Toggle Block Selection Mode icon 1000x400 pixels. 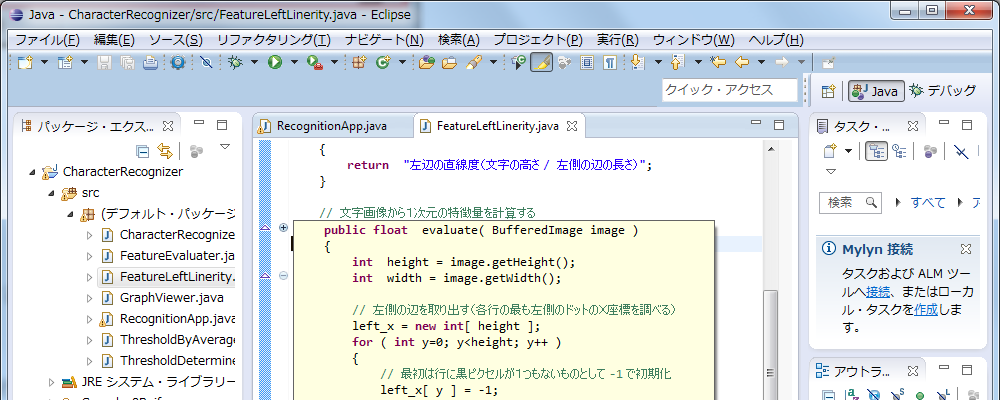click(587, 62)
